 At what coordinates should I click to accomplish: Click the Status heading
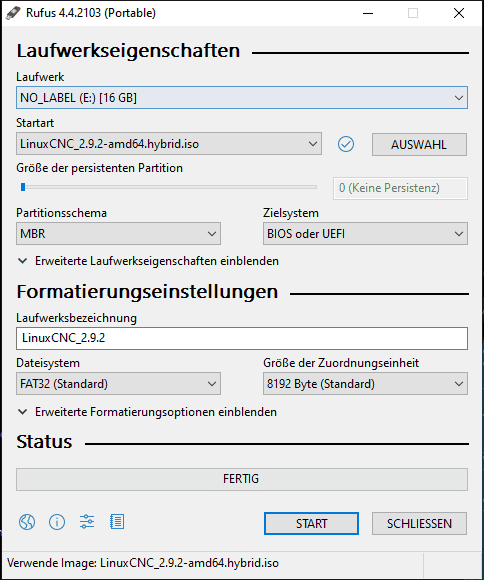click(44, 442)
